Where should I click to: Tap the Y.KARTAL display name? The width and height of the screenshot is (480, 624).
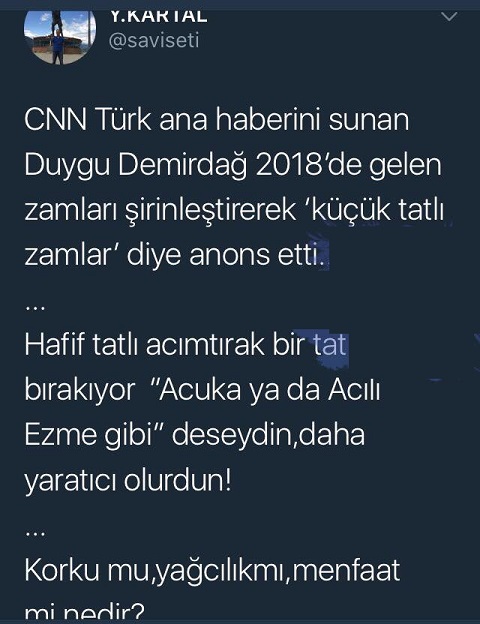(x=158, y=17)
